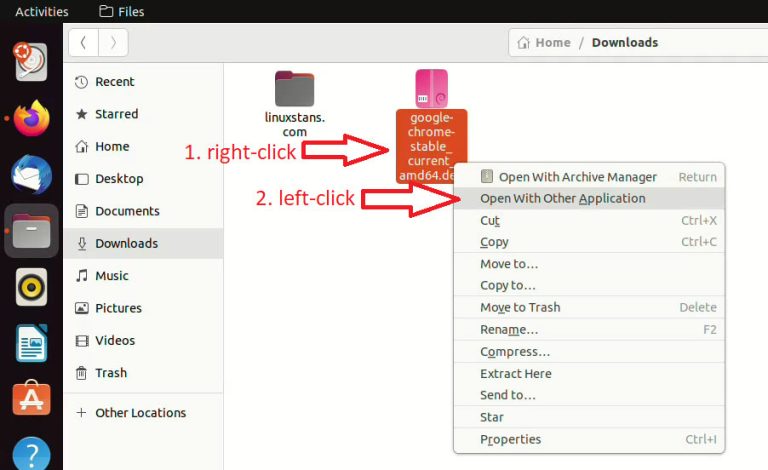Click the Files manager dock icon
Viewport: 768px width, 470px height.
31,231
